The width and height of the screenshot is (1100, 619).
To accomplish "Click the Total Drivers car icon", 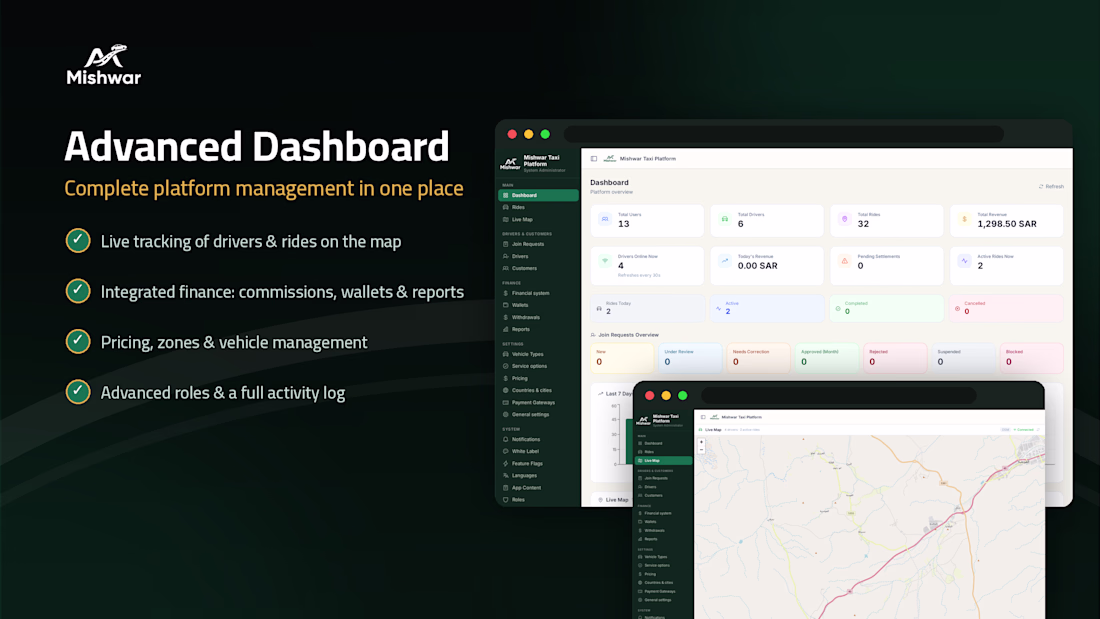I will 725,220.
